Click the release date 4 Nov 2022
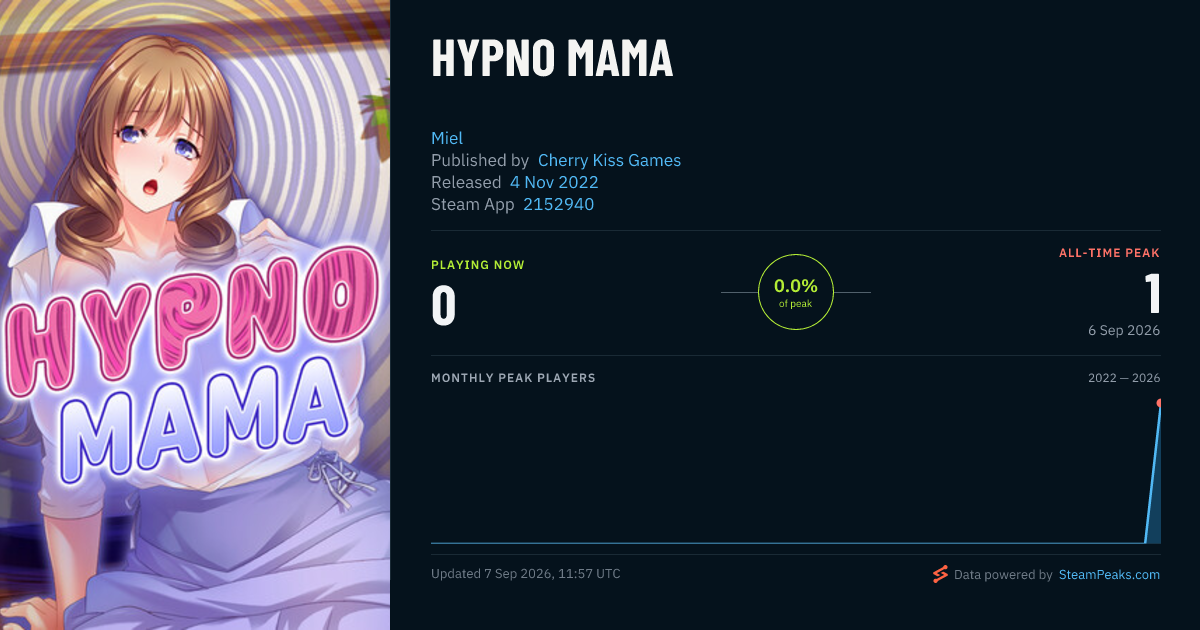 (x=554, y=182)
